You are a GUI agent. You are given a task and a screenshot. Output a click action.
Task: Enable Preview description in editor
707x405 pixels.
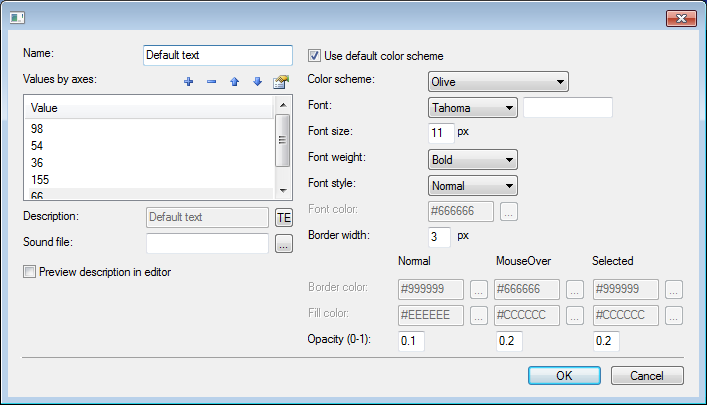pos(29,271)
